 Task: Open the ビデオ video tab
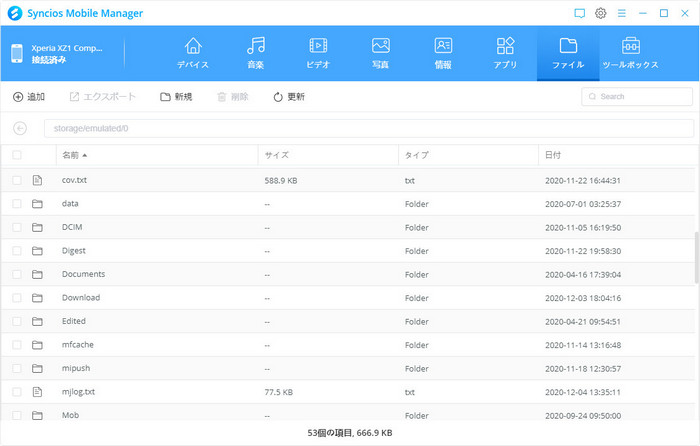click(318, 53)
